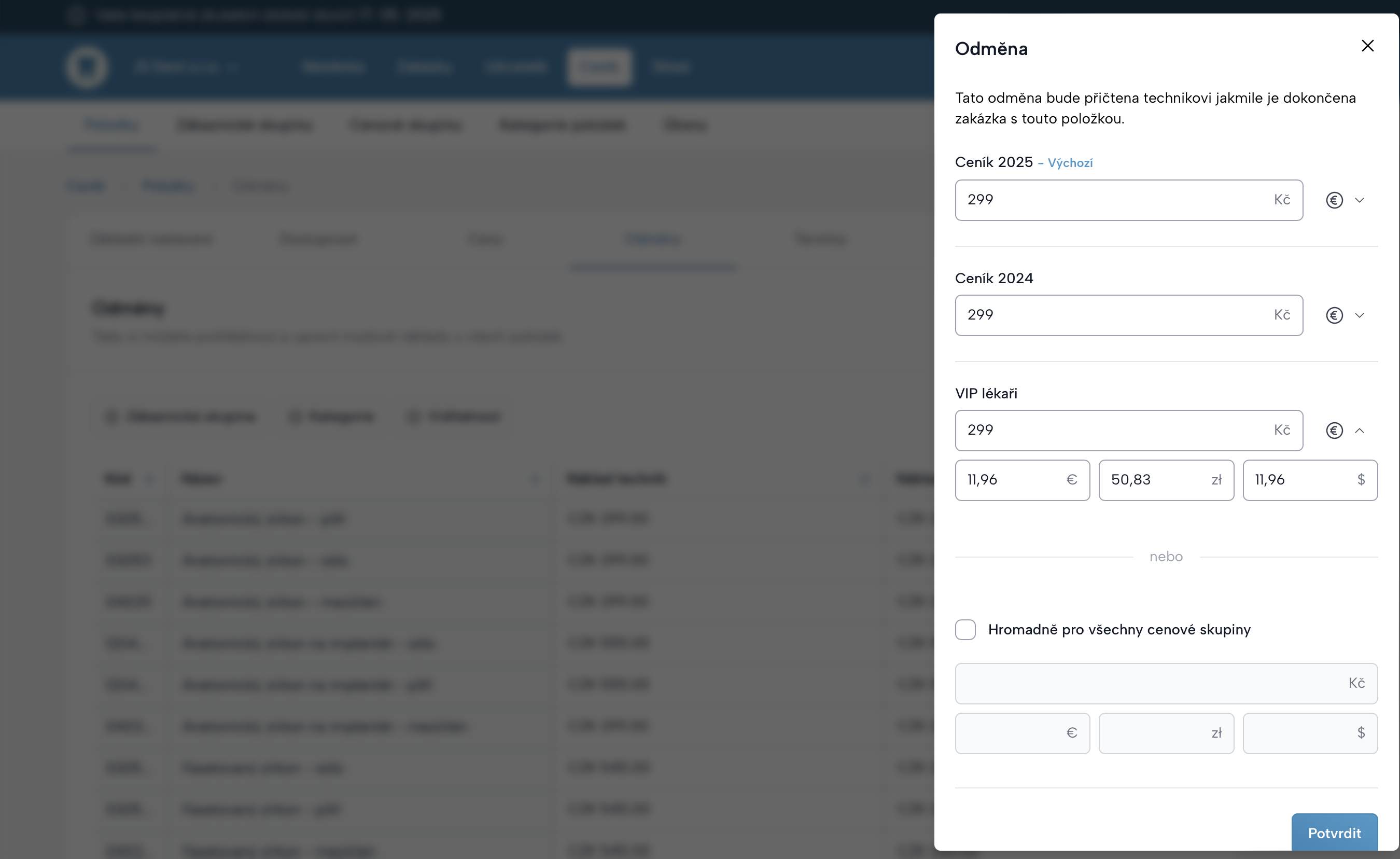1400x859 pixels.
Task: Click the Ceník 2024 reward amount field
Action: (1128, 315)
